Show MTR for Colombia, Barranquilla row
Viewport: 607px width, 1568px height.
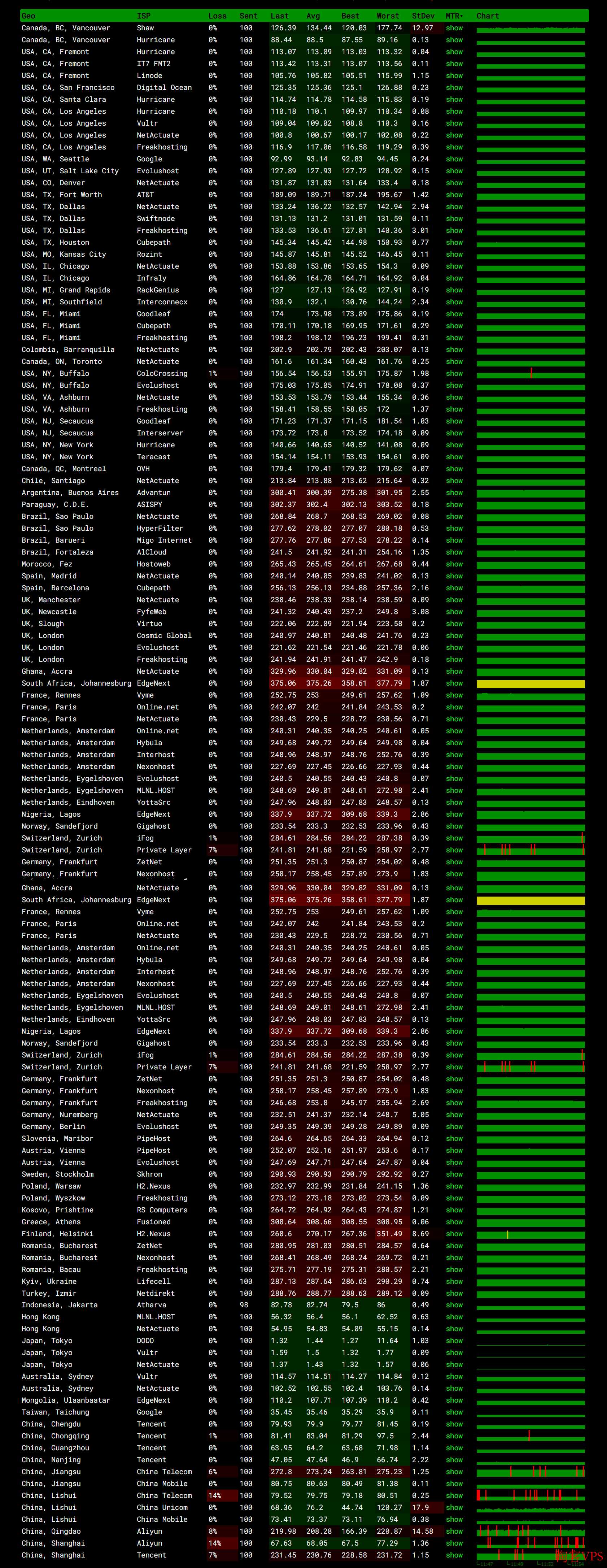tap(454, 349)
